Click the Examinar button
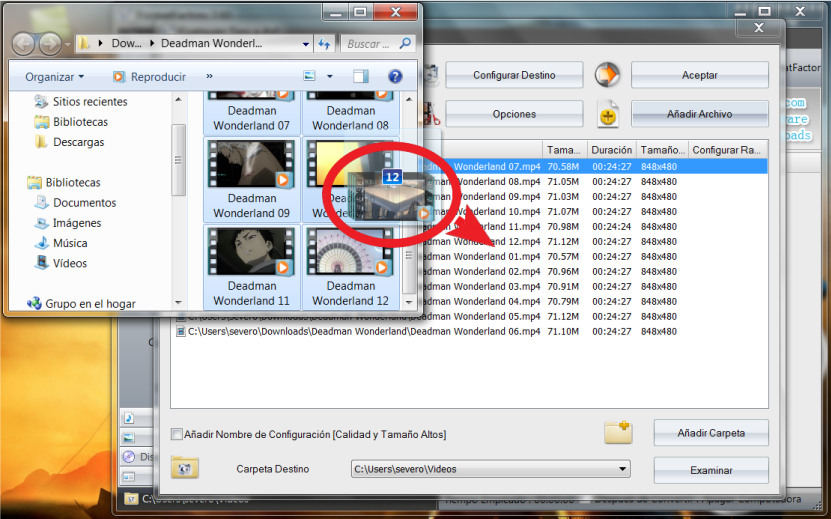This screenshot has width=831, height=519. 711,470
